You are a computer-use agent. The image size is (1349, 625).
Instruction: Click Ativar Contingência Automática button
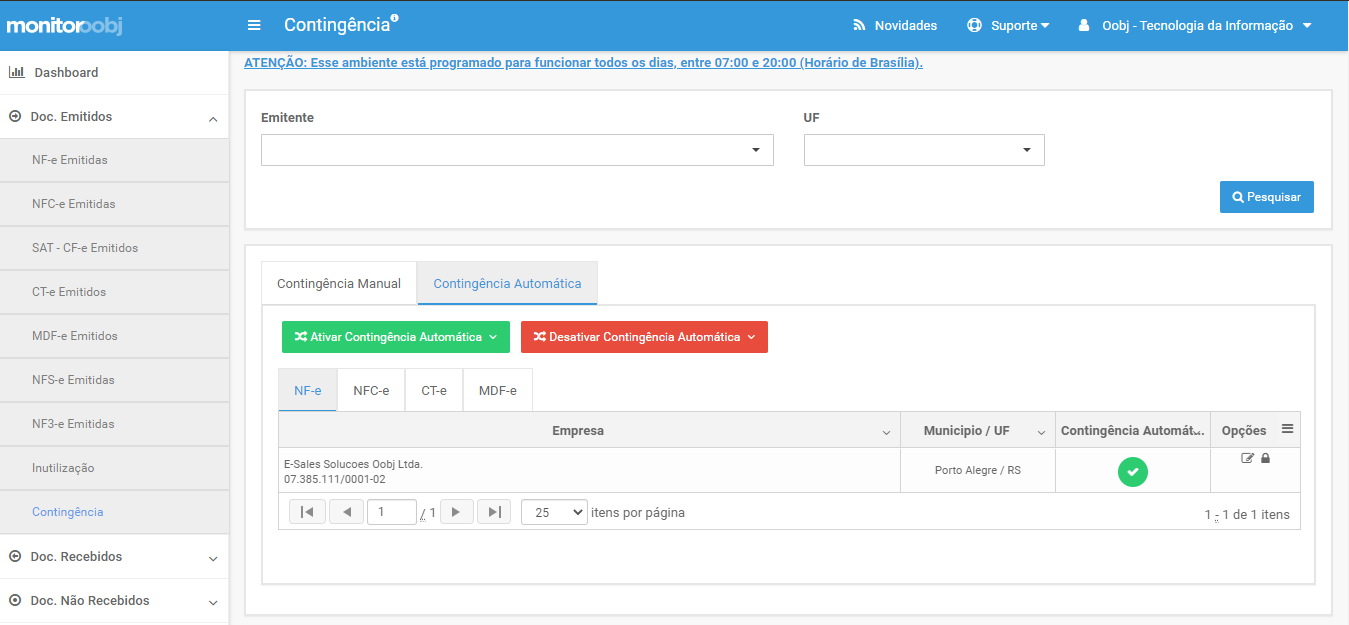[x=396, y=337]
